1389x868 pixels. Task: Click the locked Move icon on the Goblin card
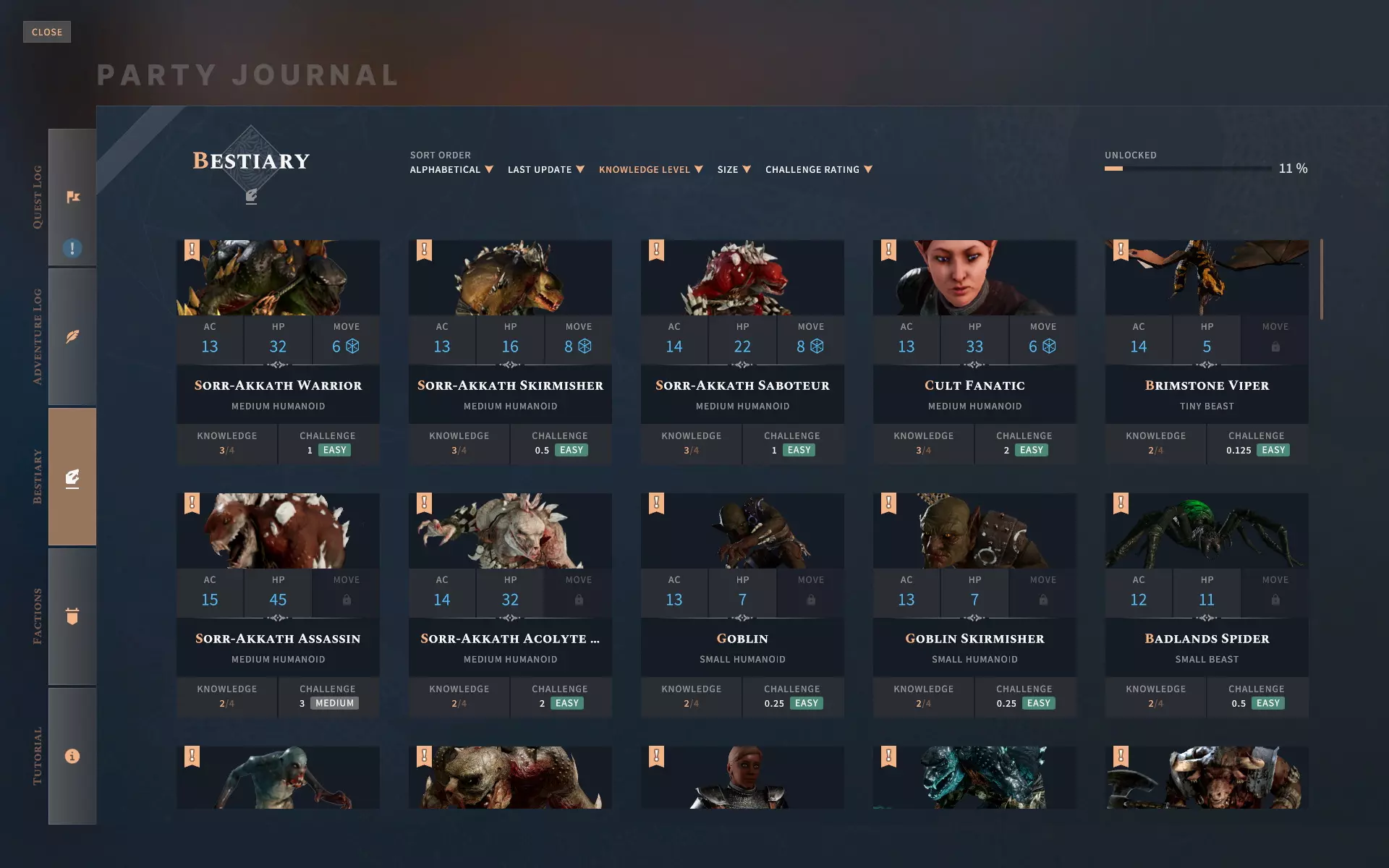[811, 600]
